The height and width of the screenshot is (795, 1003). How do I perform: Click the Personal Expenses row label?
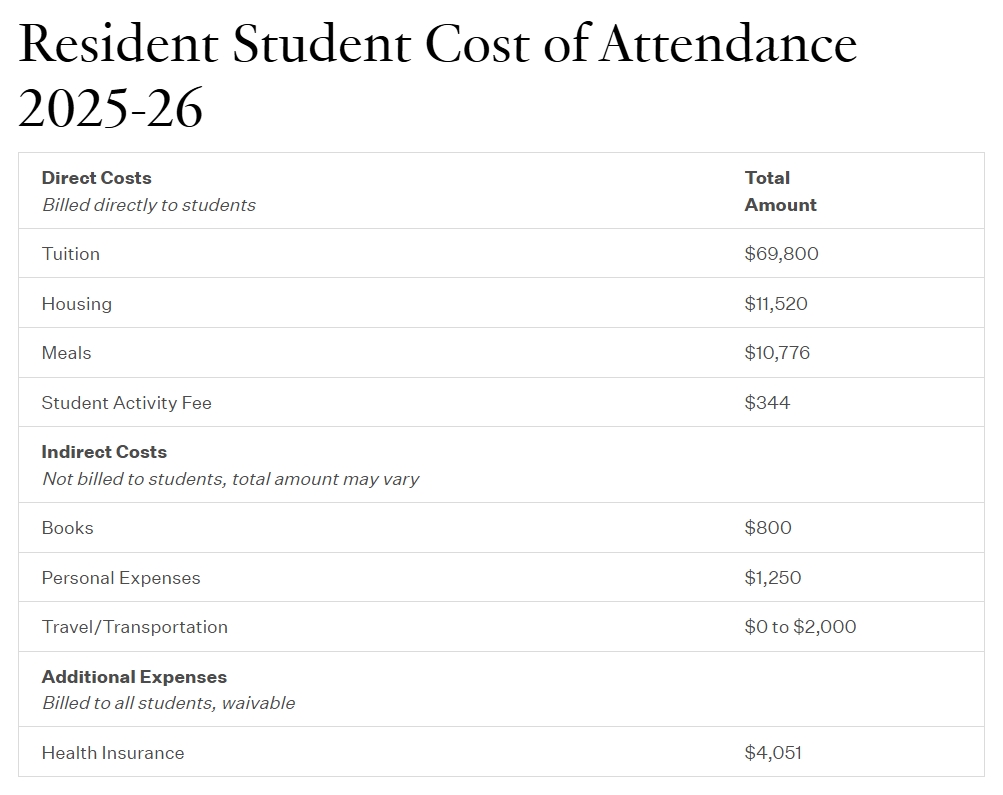(x=121, y=578)
